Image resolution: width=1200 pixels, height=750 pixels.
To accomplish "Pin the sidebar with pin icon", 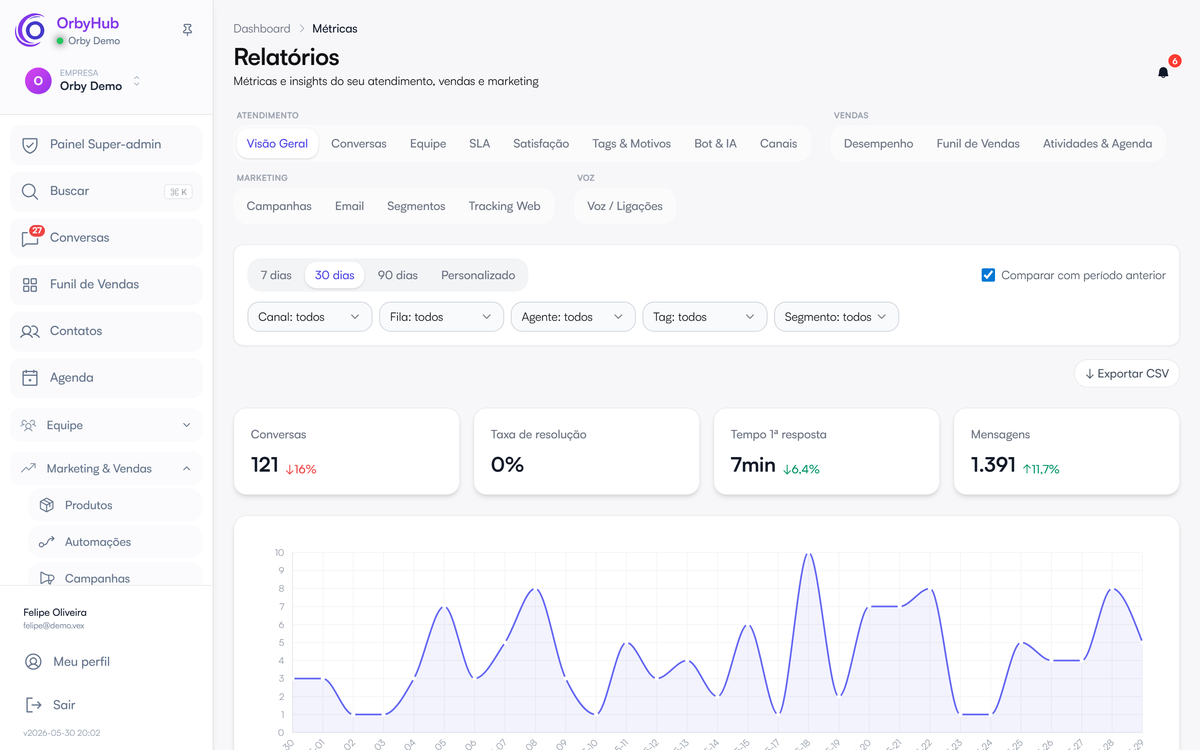I will 187,30.
